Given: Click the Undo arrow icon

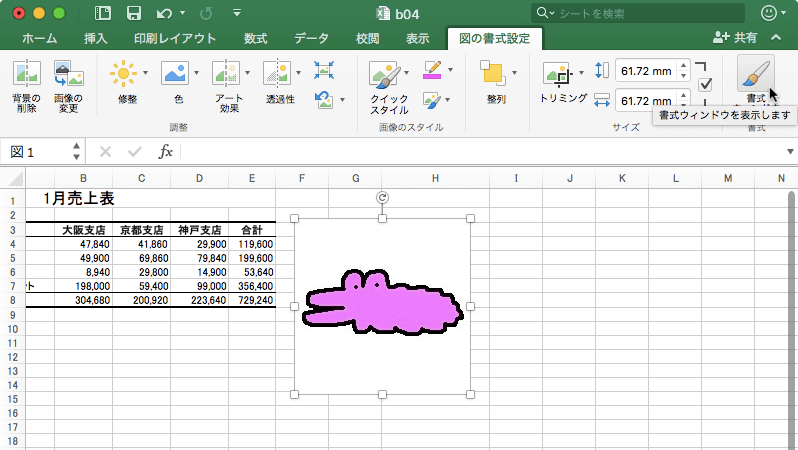Looking at the screenshot, I should point(164,13).
